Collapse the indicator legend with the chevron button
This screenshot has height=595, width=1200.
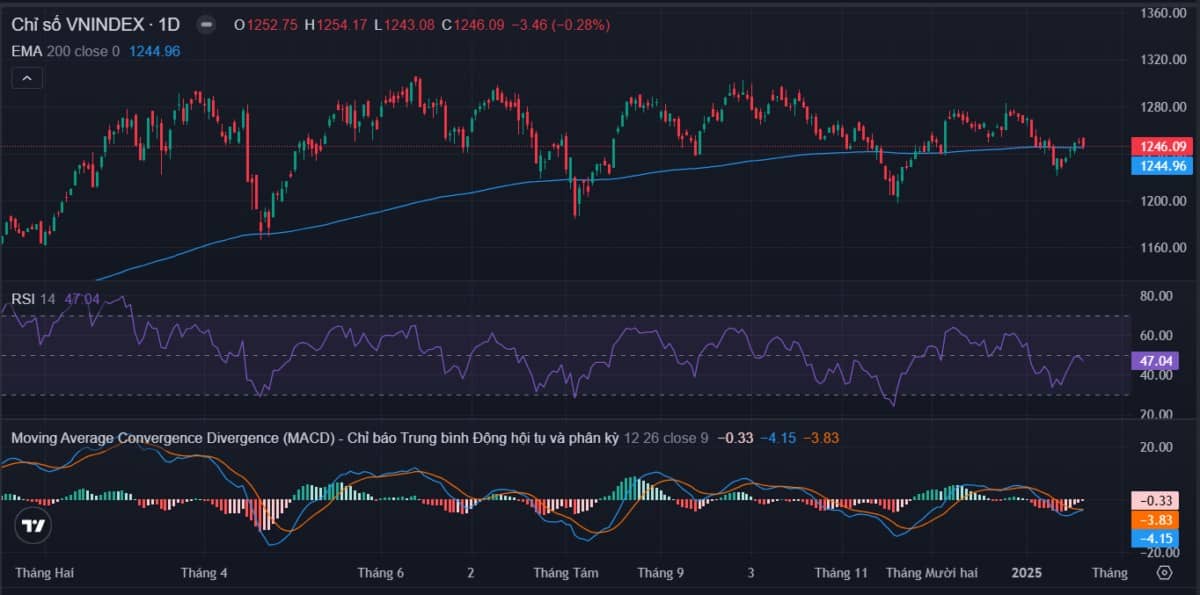click(27, 78)
